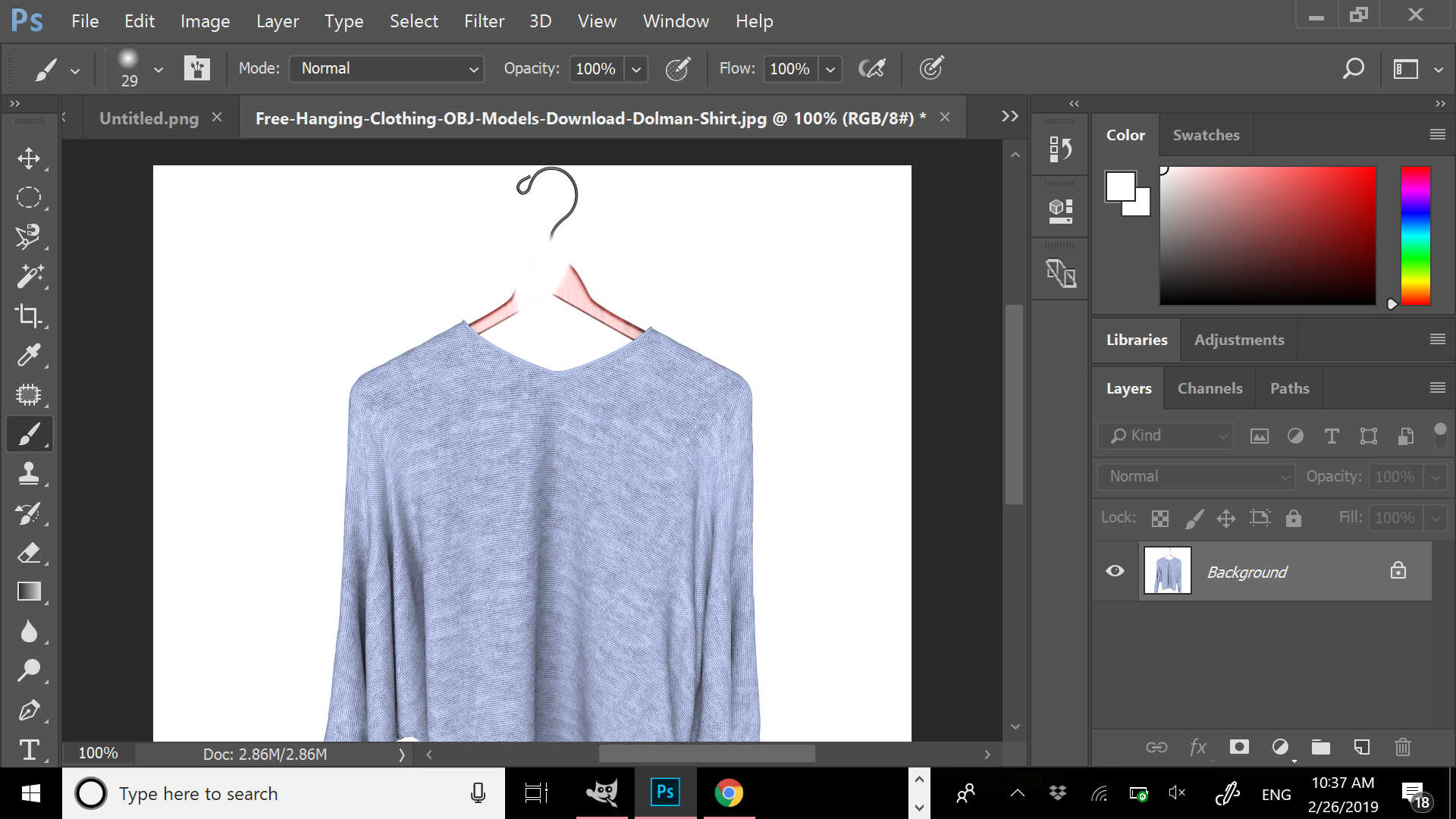Switch to the Untitled.png document tab
This screenshot has height=819, width=1456.
(149, 118)
